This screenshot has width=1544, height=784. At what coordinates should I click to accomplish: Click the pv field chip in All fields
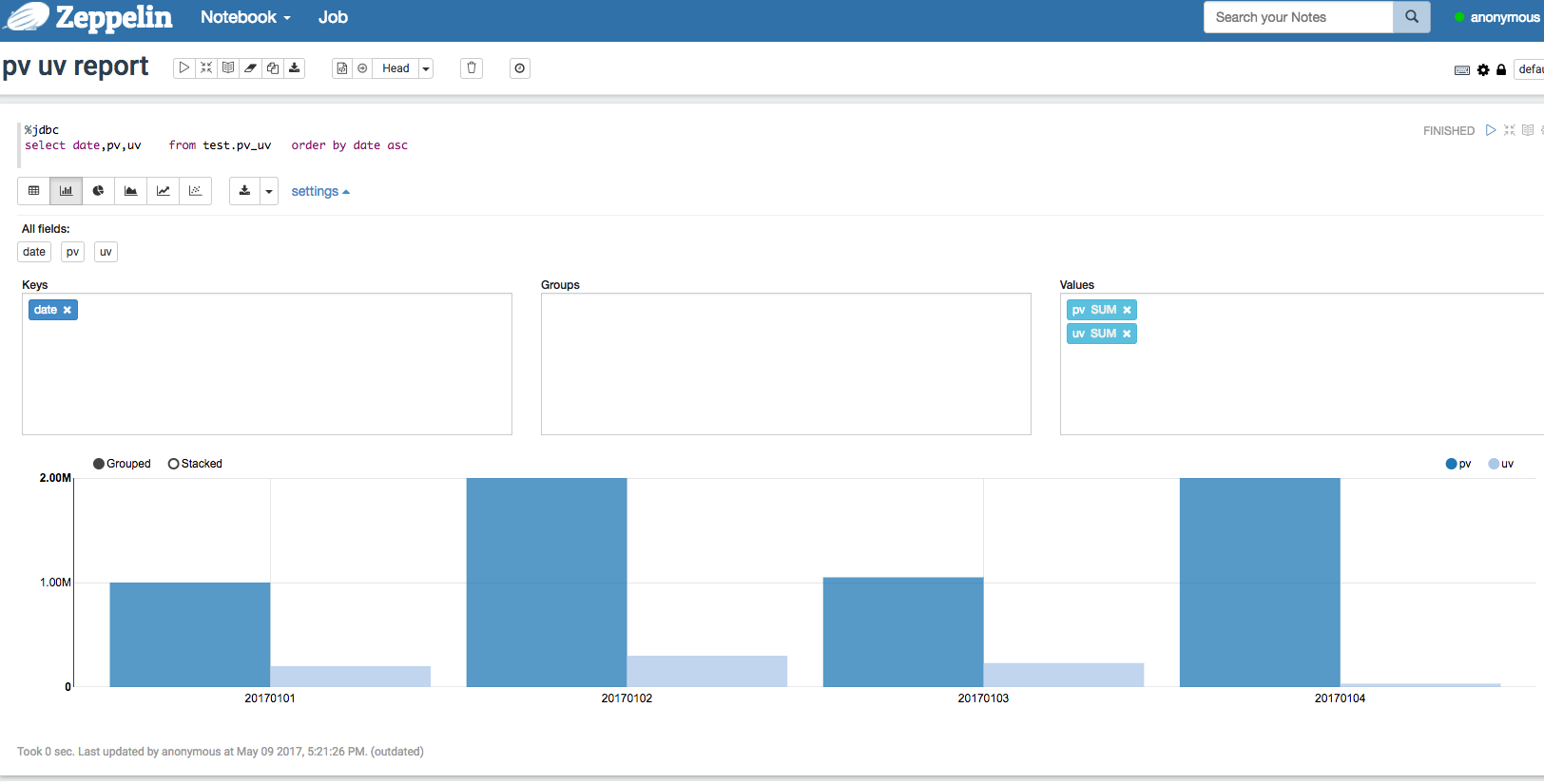[73, 252]
